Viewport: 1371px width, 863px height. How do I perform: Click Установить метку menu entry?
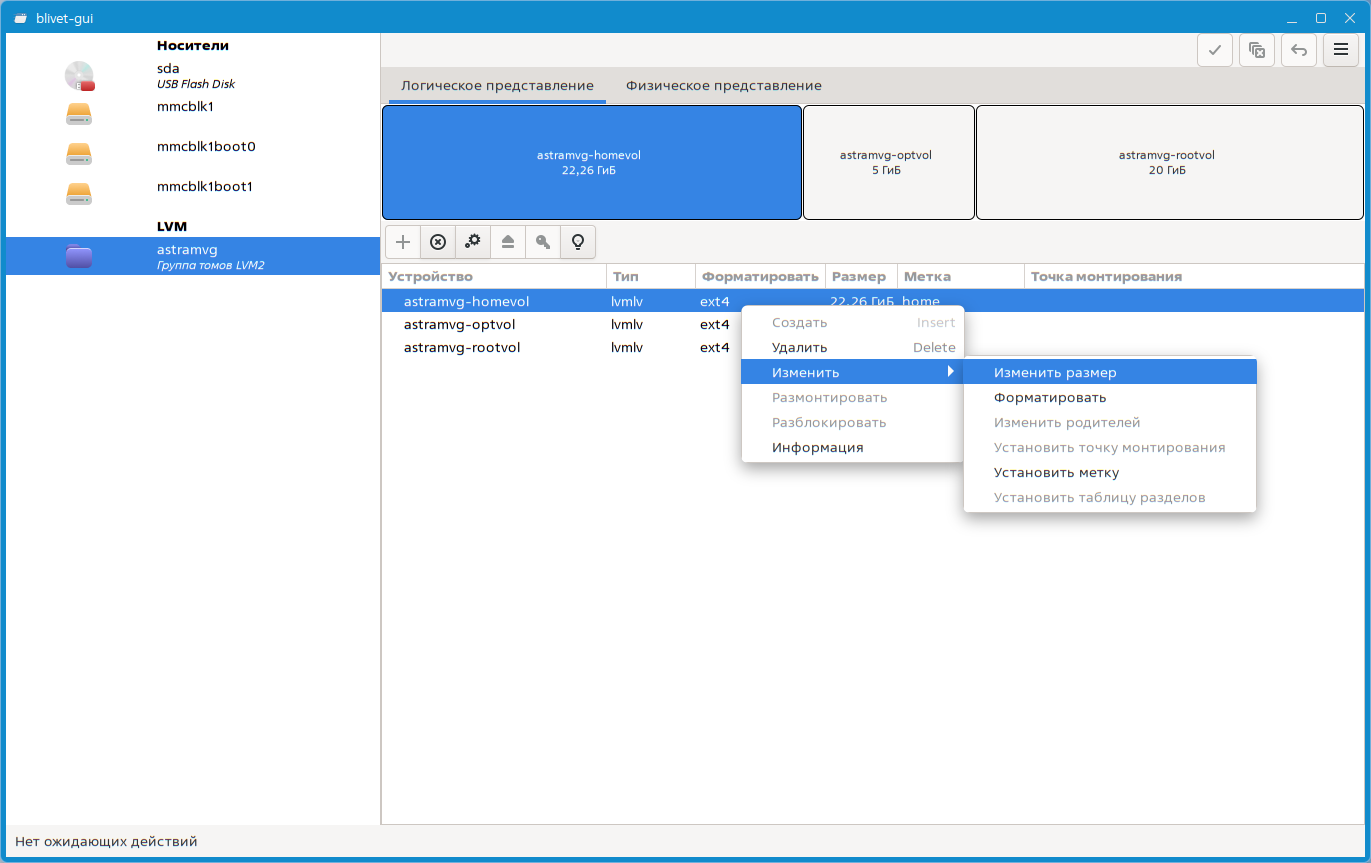[x=1056, y=472]
